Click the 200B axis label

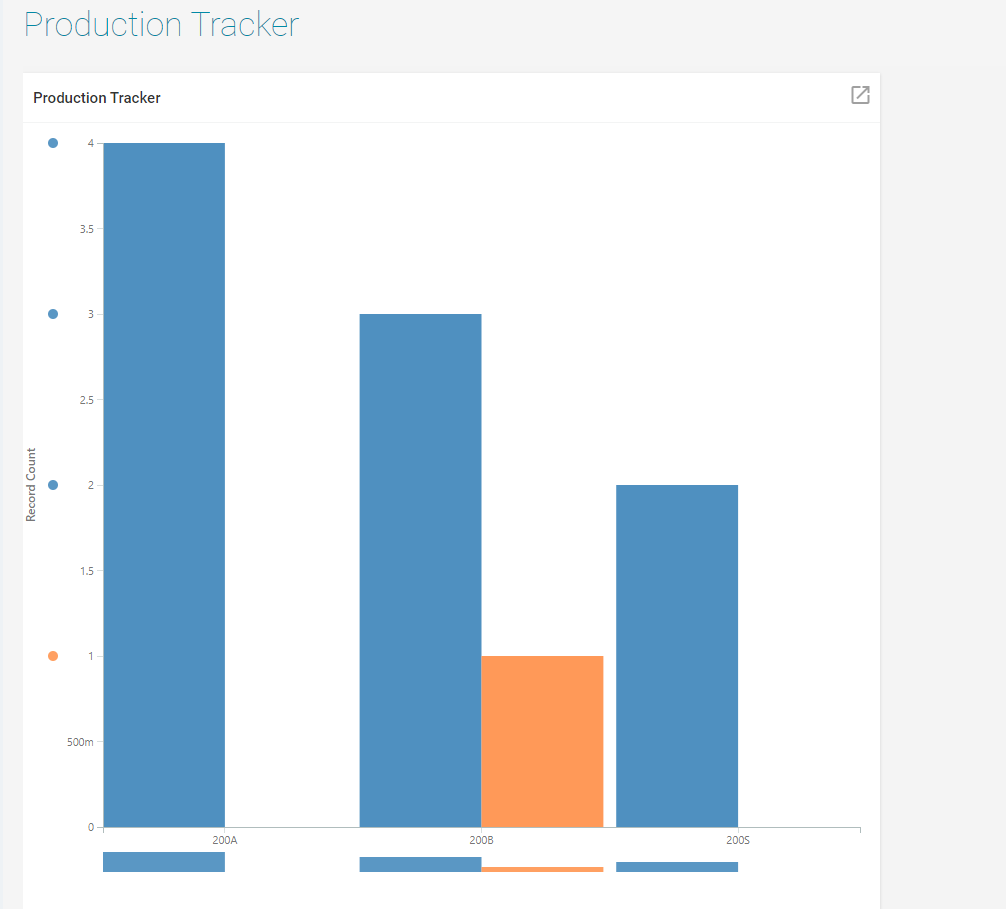click(481, 840)
